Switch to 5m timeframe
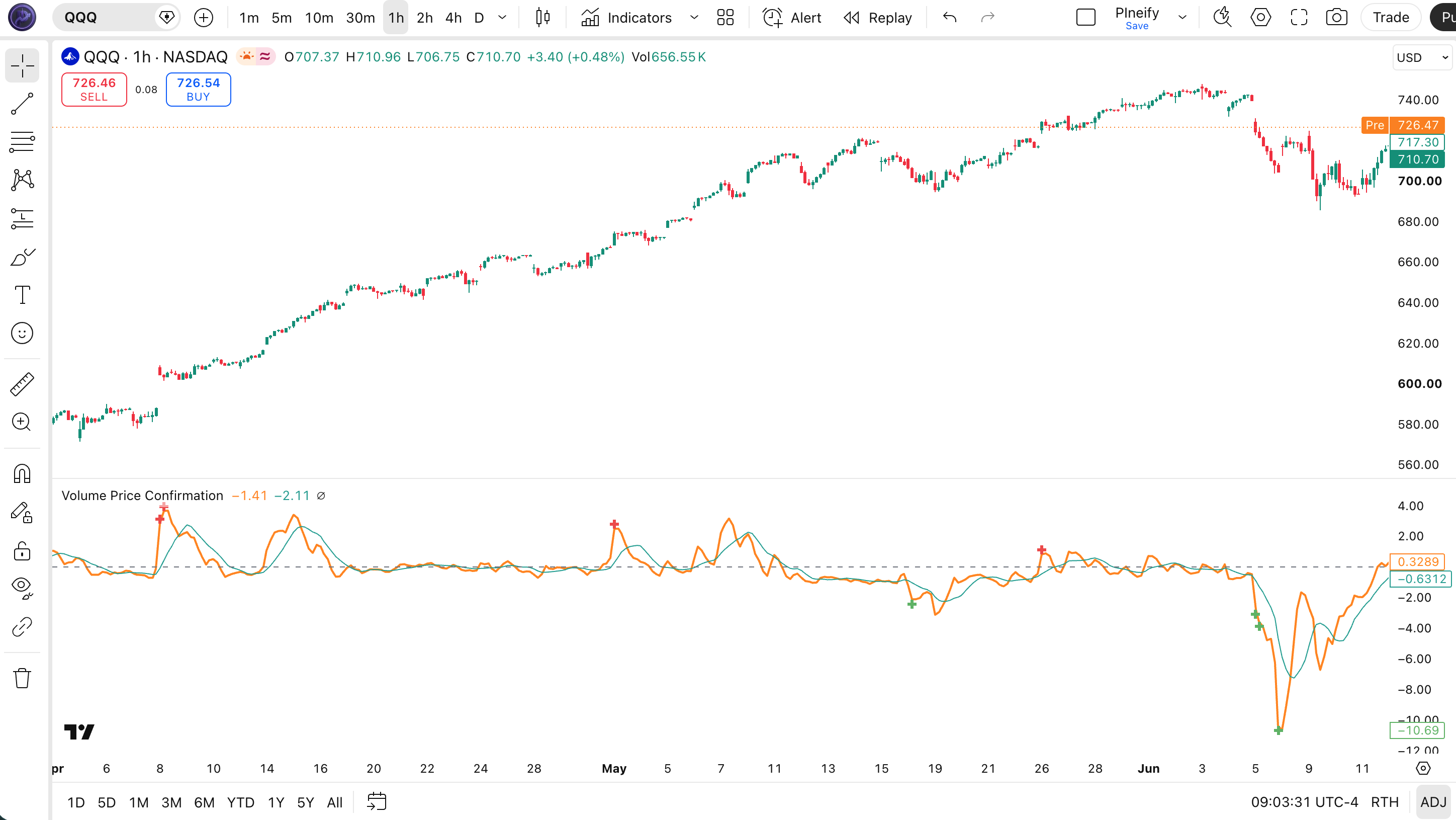The width and height of the screenshot is (1456, 820). (x=282, y=18)
